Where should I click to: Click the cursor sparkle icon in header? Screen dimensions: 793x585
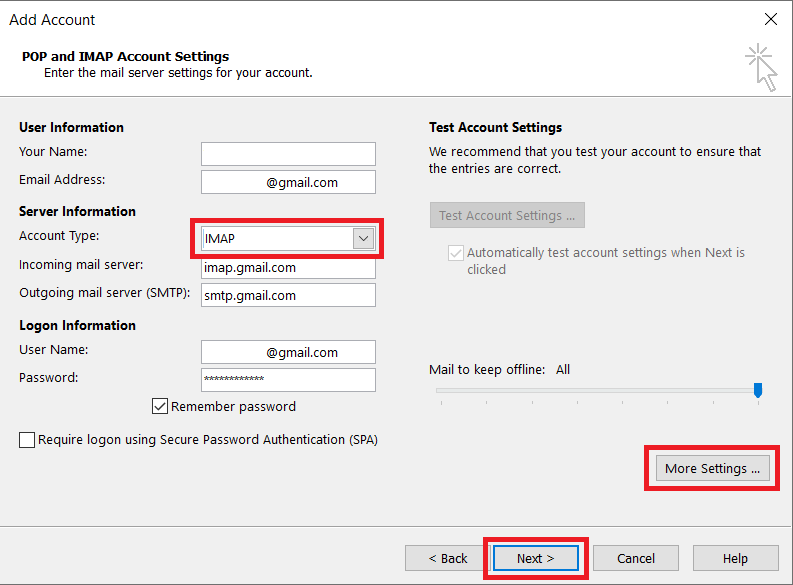point(761,67)
